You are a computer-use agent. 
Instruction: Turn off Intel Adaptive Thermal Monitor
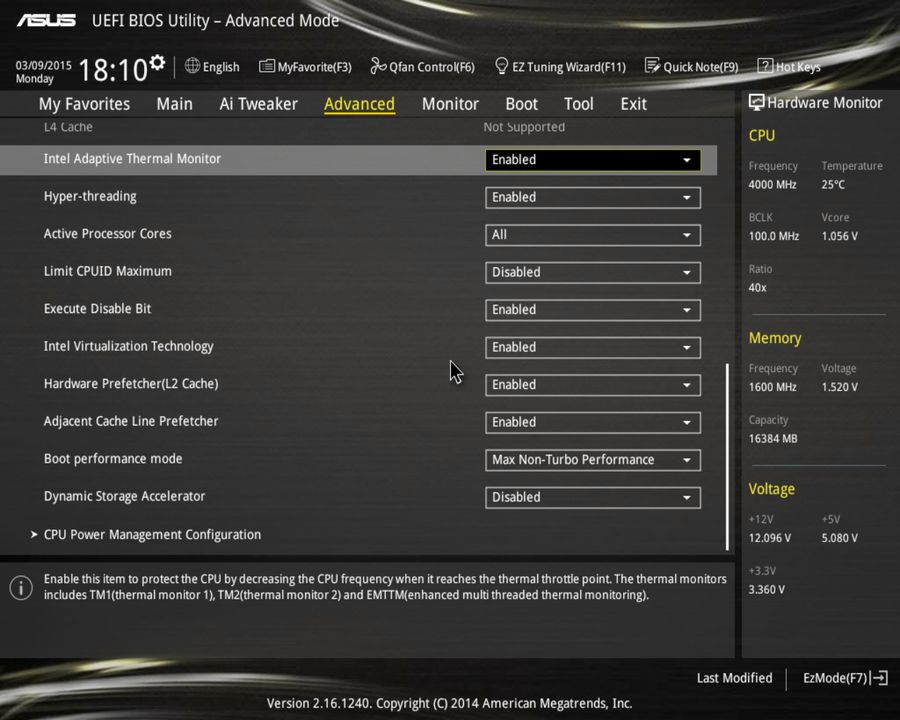tap(592, 159)
